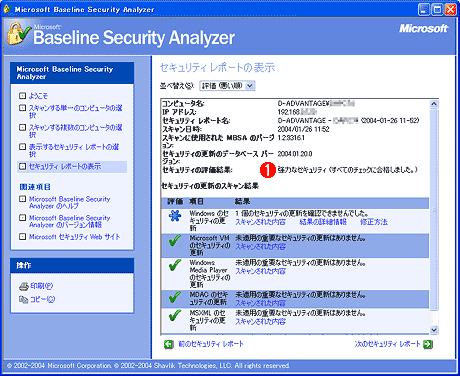Click the Microsoft logo in header
This screenshot has height=376, width=460.
coord(423,29)
